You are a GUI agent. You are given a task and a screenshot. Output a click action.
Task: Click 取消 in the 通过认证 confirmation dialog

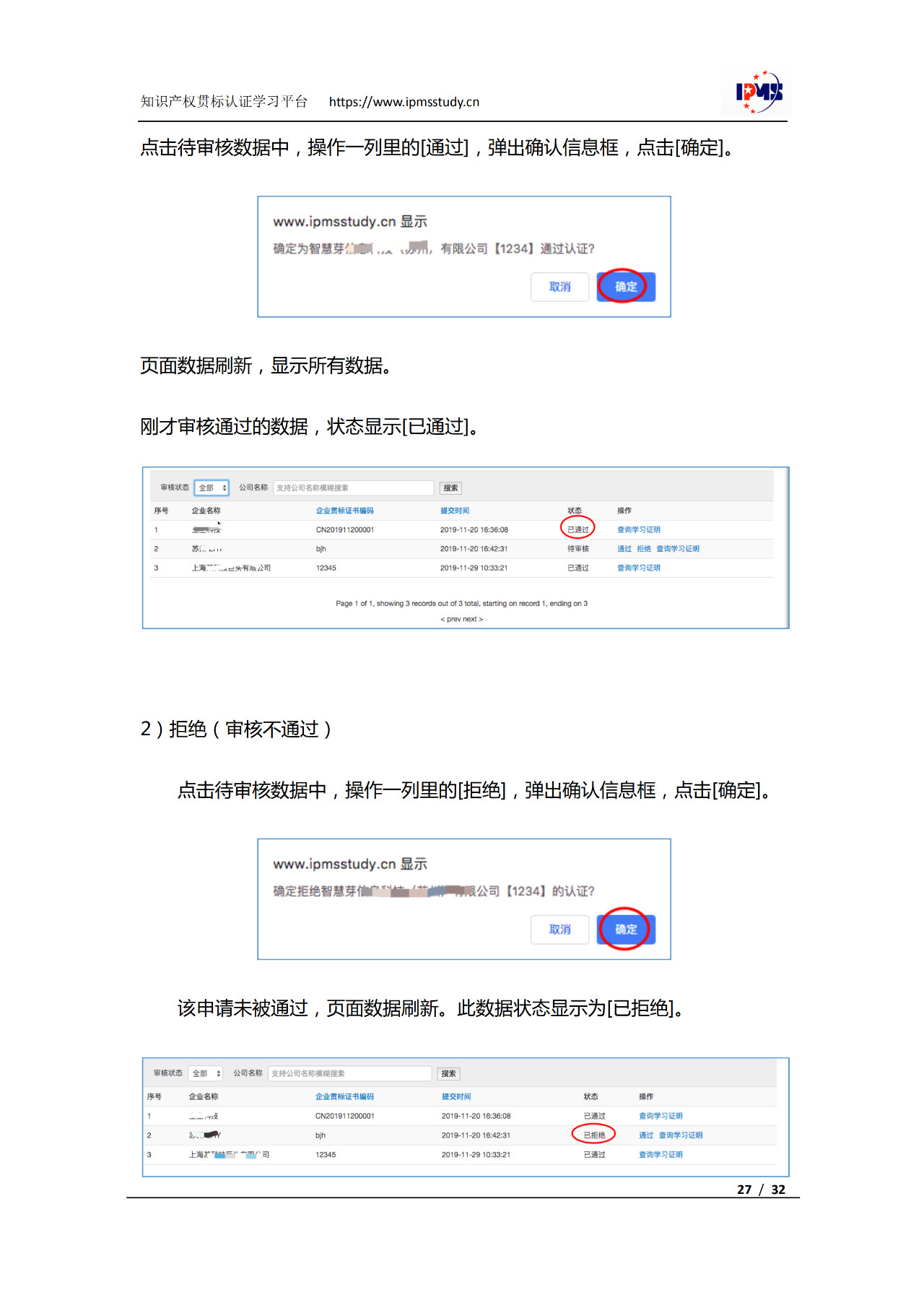(x=559, y=287)
